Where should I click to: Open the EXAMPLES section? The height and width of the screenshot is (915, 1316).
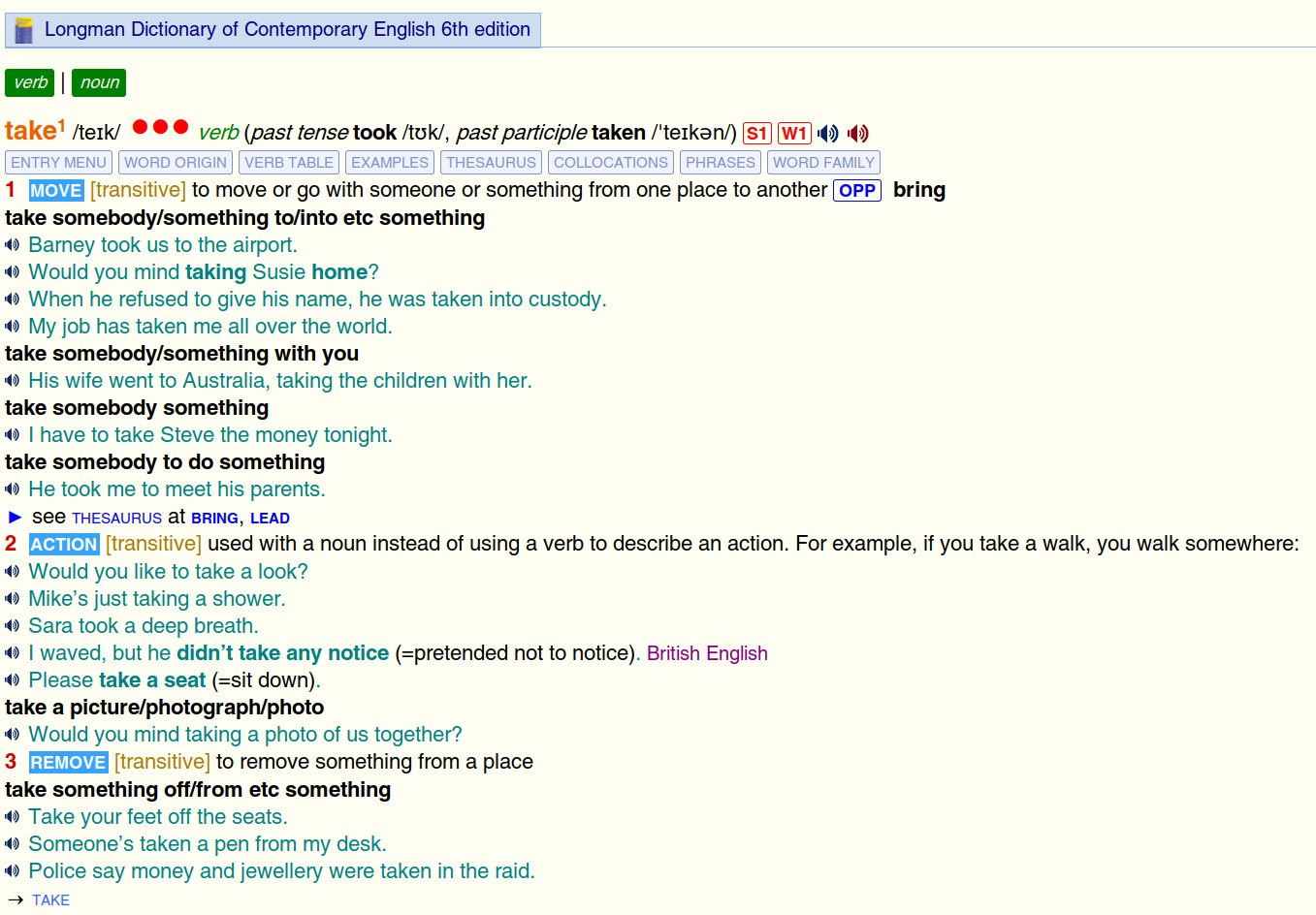pos(390,163)
